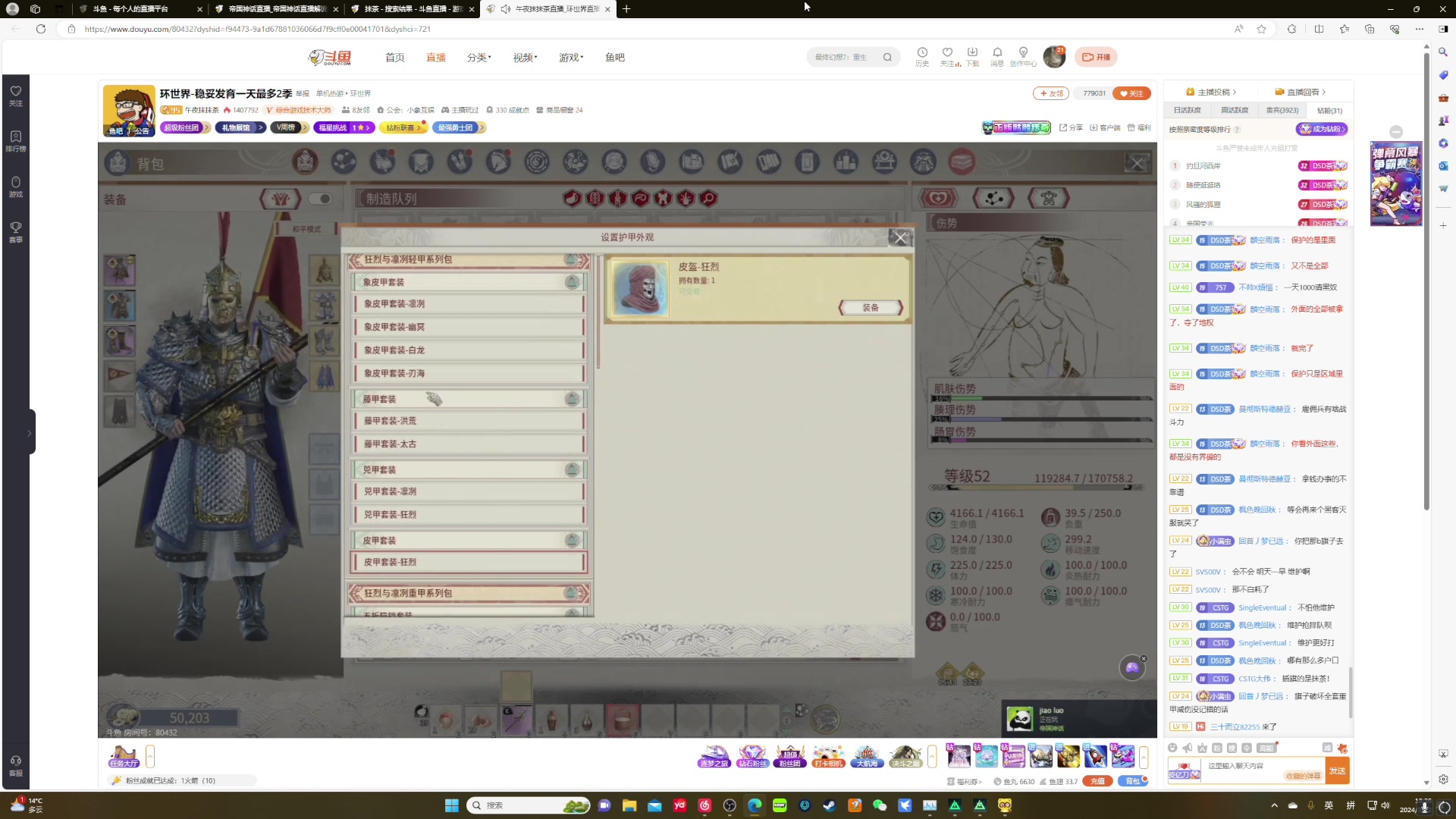Click the 皮盔-狂烈 item thumbnail
Viewport: 1456px width, 819px height.
[640, 289]
